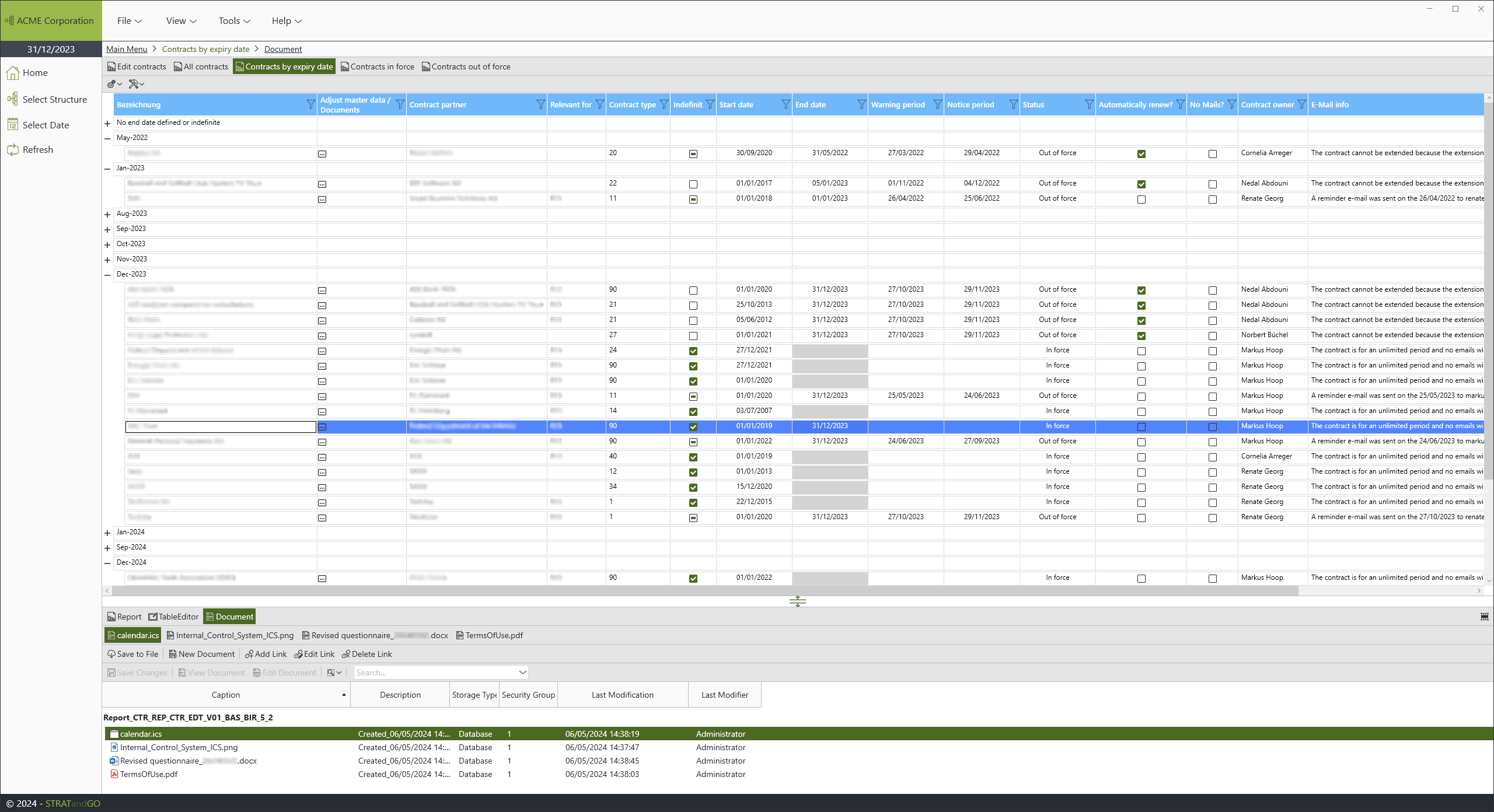
Task: Open the gear settings toolbar dropdown icon
Action: [114, 84]
